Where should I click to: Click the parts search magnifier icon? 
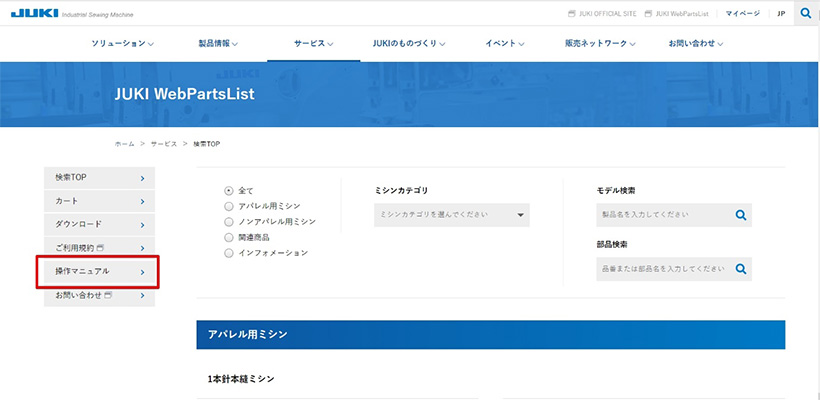click(741, 269)
